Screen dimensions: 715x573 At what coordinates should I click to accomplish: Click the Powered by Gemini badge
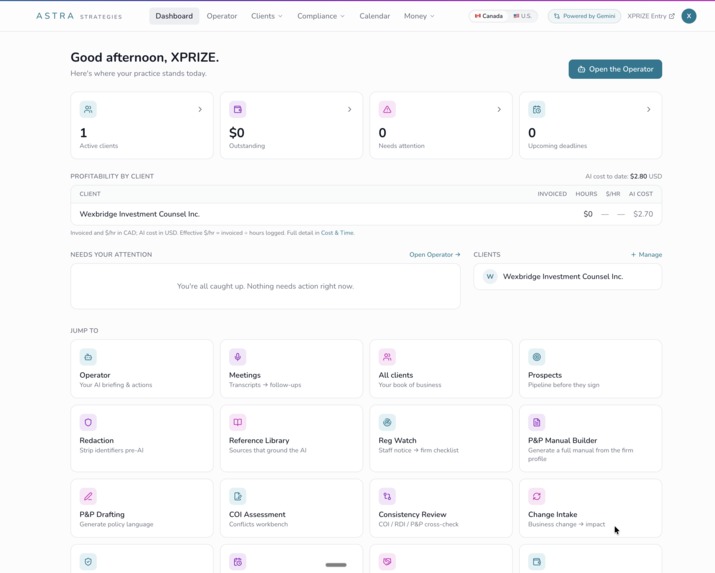(584, 16)
